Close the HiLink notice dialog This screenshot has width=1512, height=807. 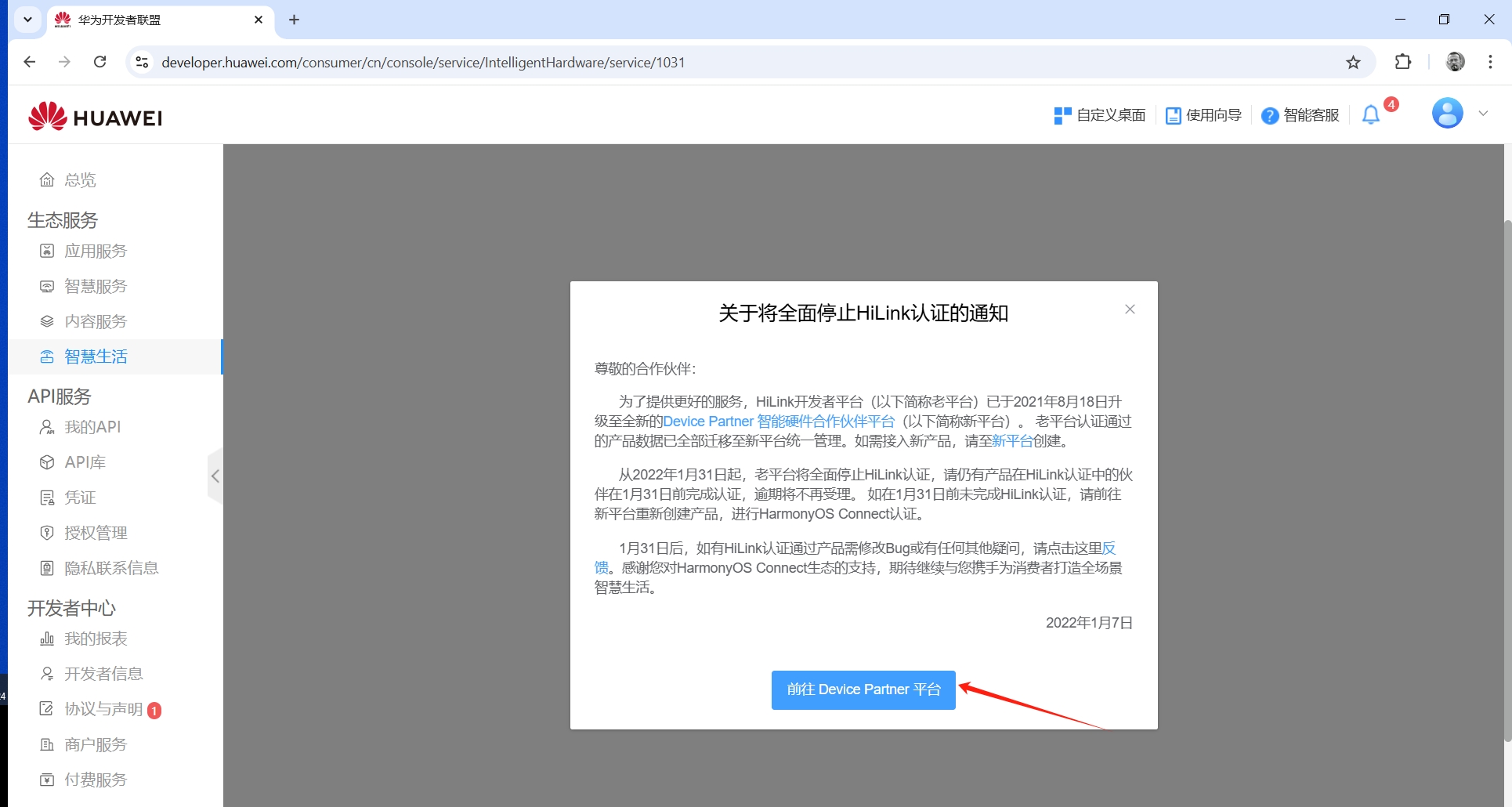pos(1130,309)
